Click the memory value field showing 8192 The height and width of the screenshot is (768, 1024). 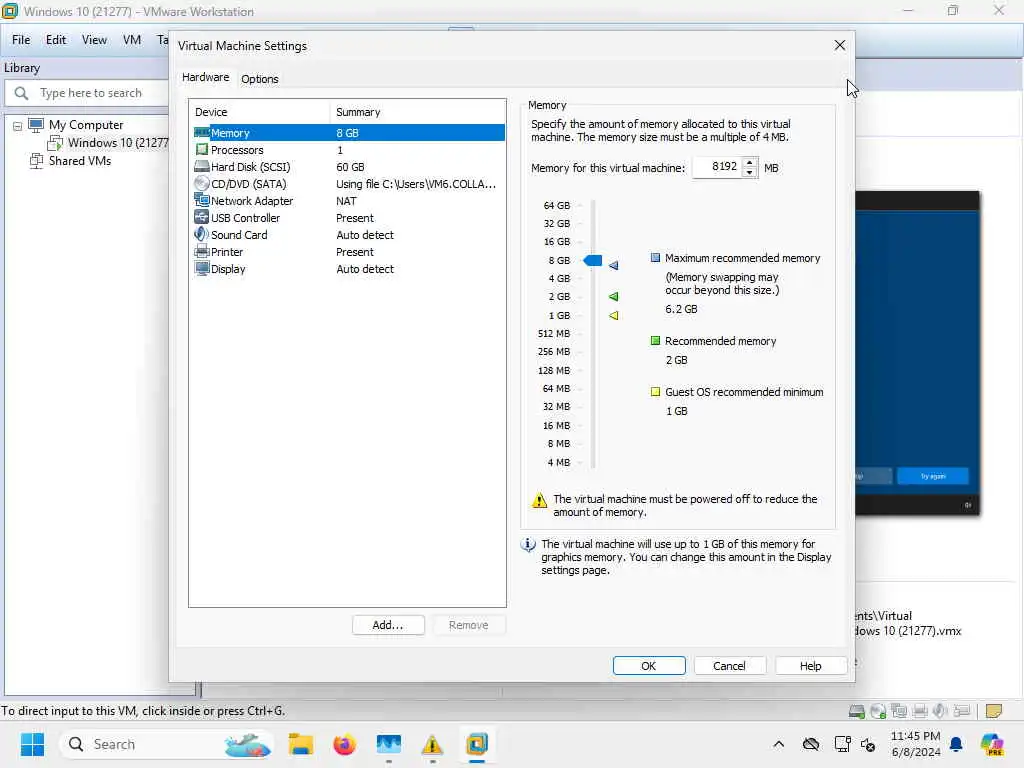(x=718, y=167)
